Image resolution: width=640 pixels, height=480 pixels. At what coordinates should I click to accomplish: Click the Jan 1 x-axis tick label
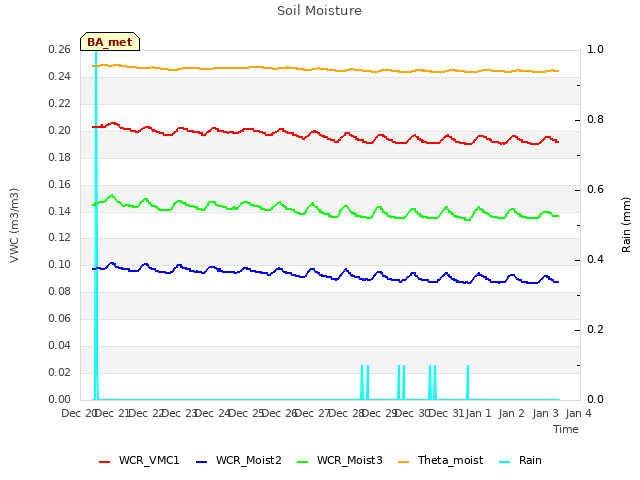[478, 413]
